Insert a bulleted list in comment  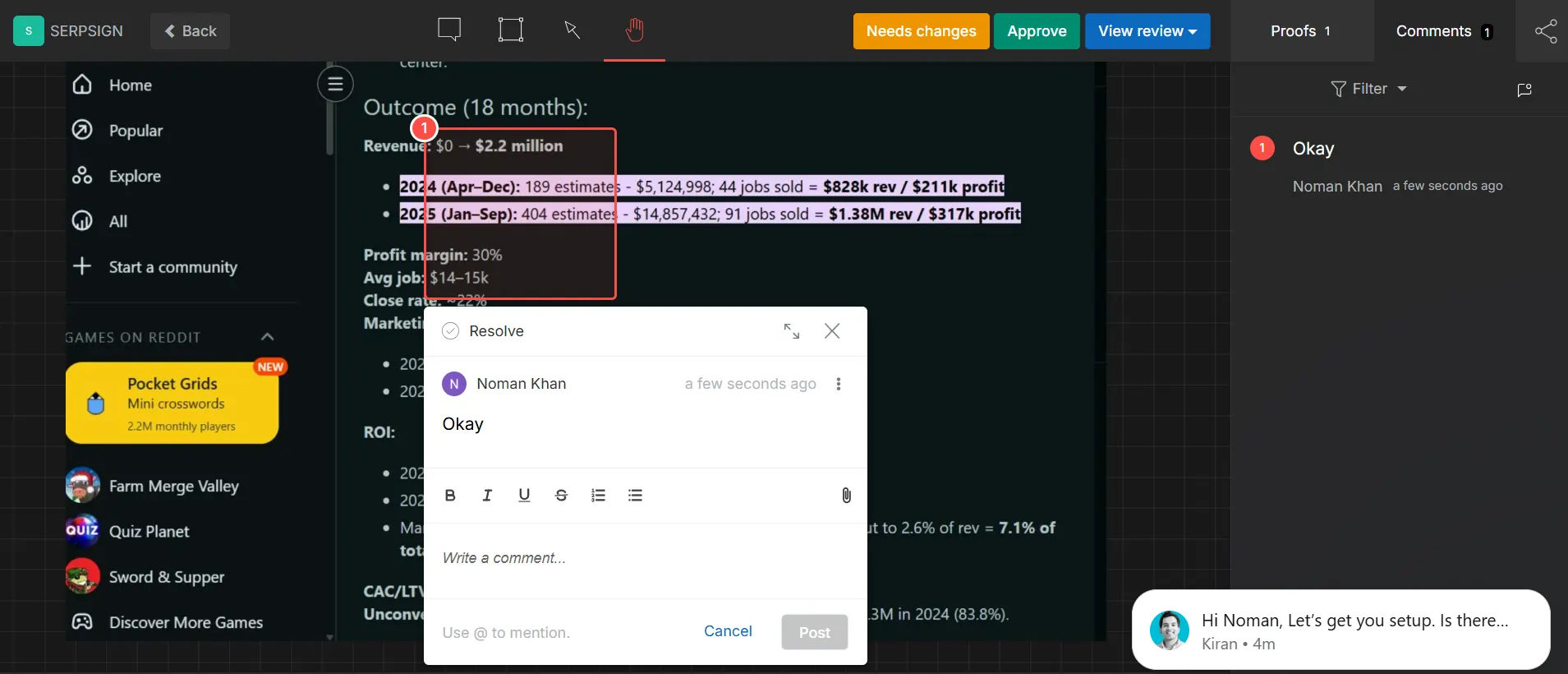tap(635, 495)
